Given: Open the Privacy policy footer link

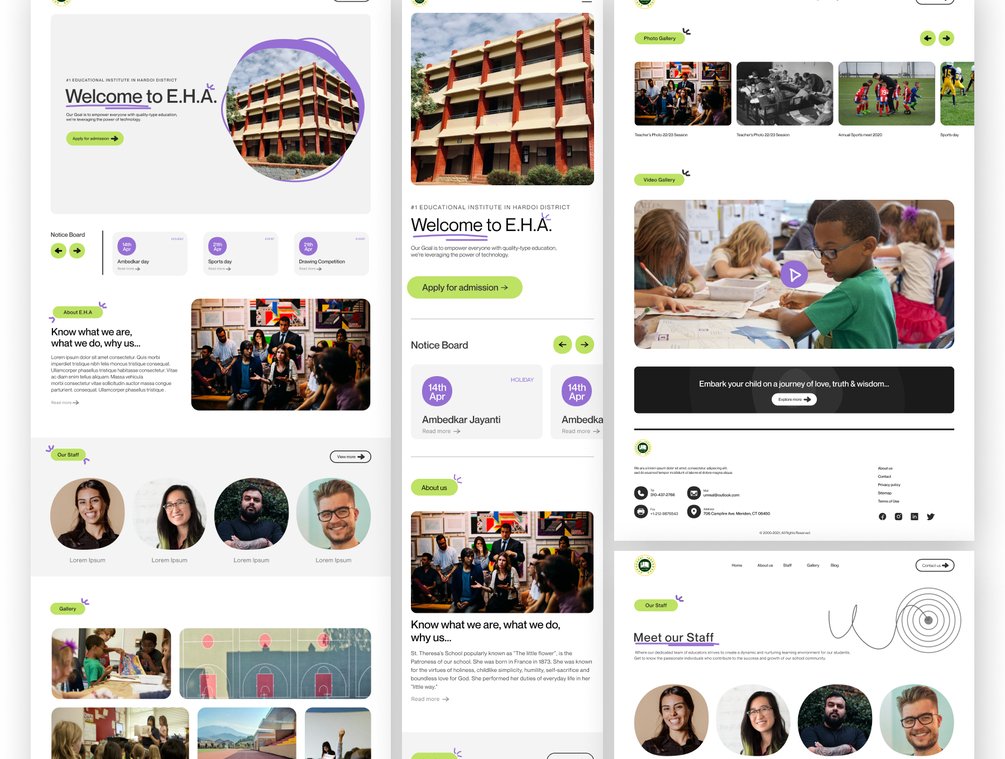Looking at the screenshot, I should pyautogui.click(x=889, y=485).
